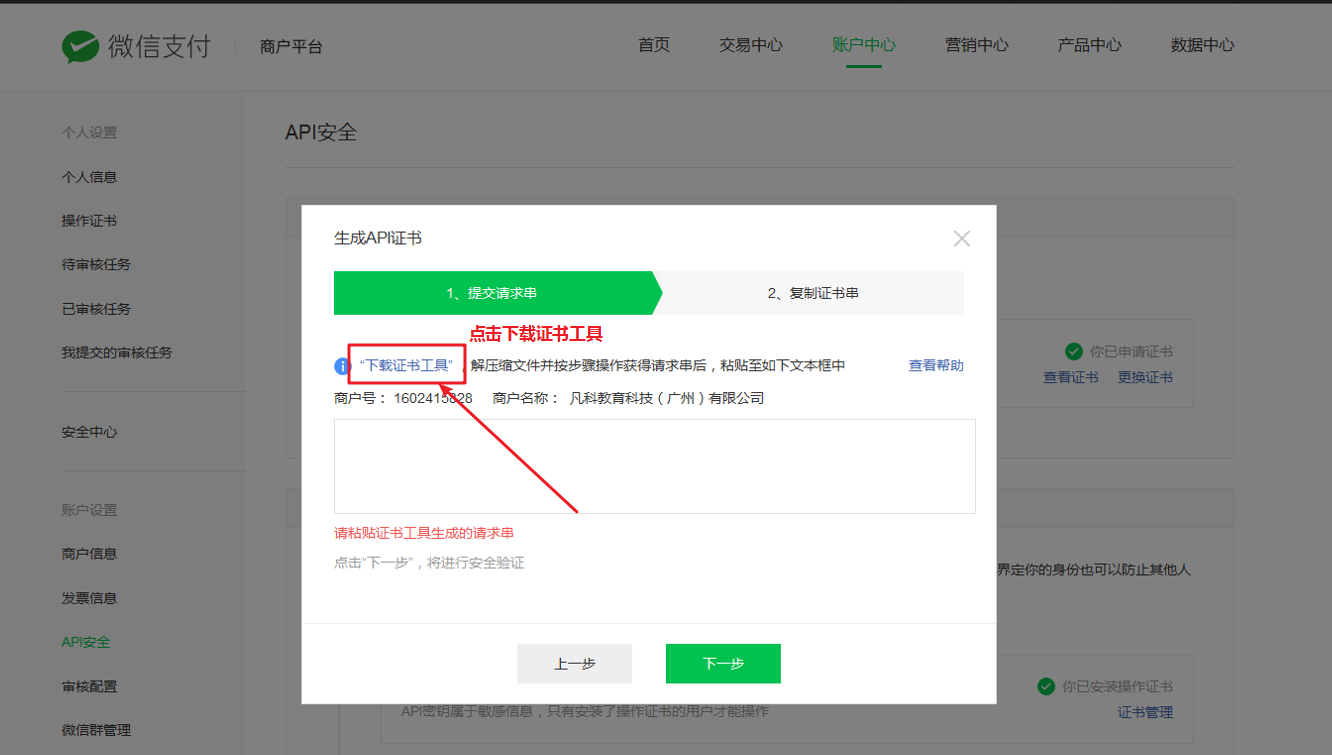Click inside the request string text box

(655, 466)
